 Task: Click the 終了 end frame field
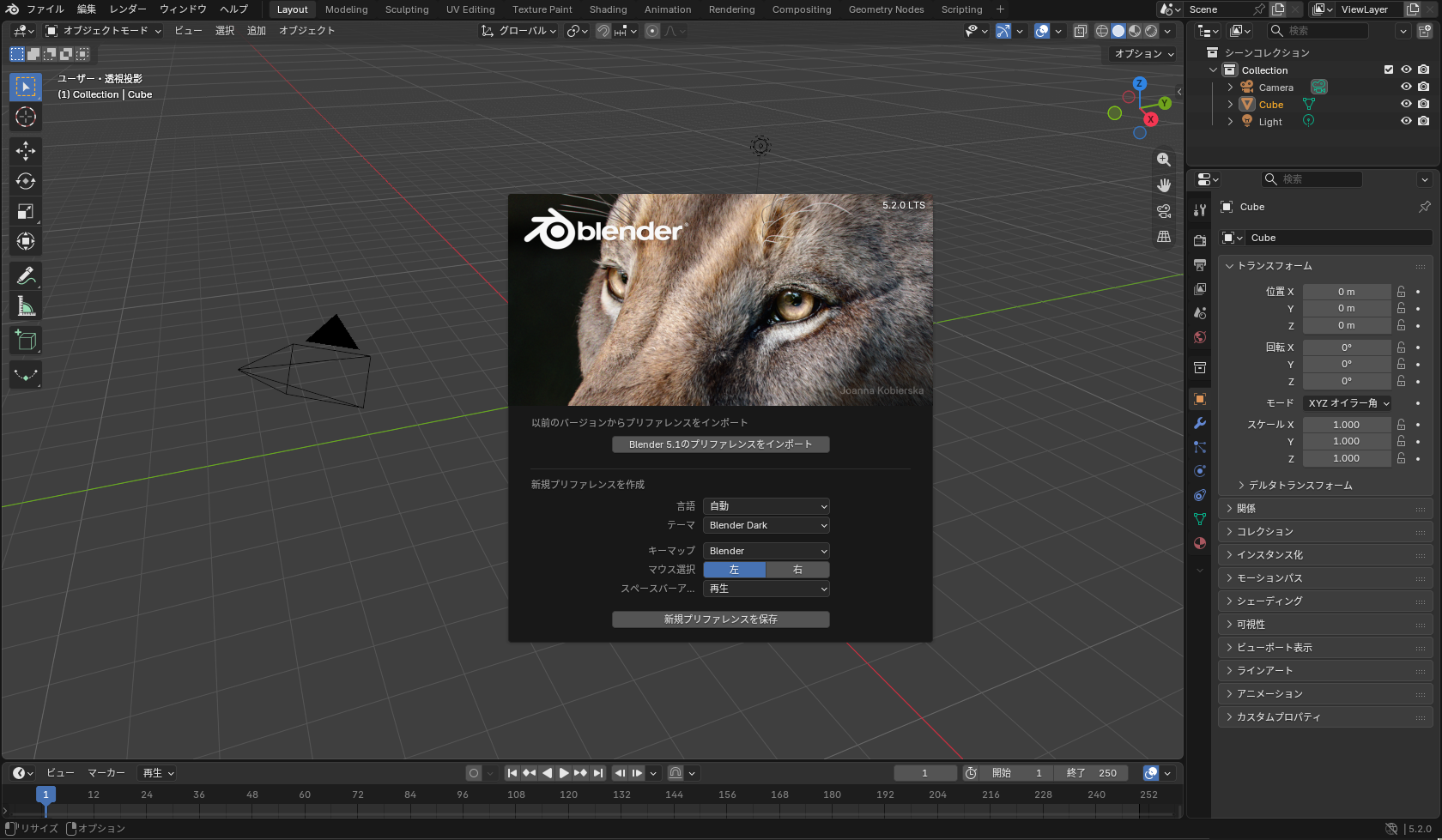point(1092,773)
